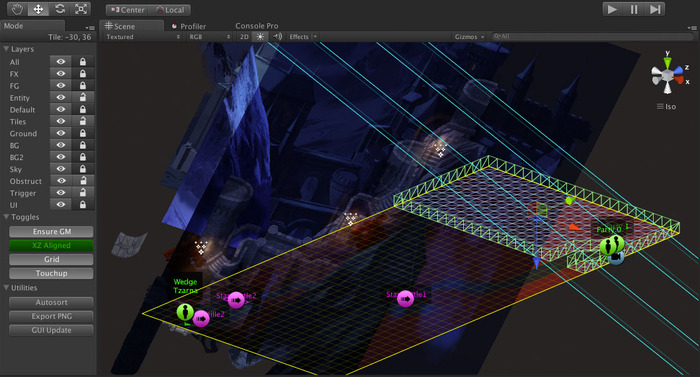The width and height of the screenshot is (700, 377).
Task: Focus the scene search field
Action: coord(592,37)
